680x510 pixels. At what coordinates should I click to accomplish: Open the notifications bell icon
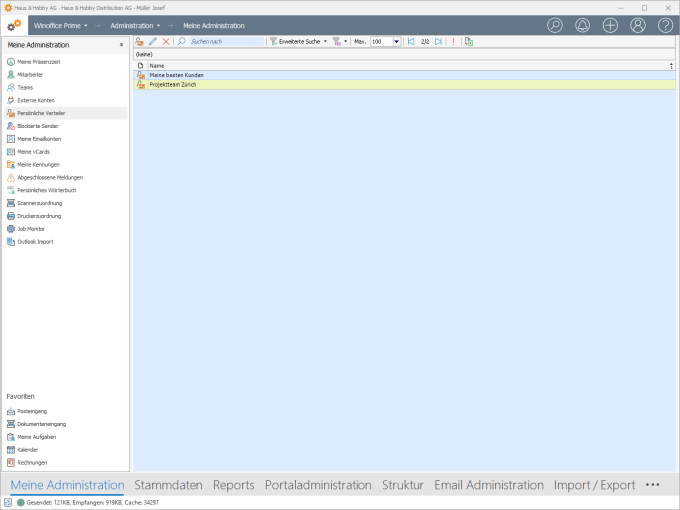pos(583,25)
